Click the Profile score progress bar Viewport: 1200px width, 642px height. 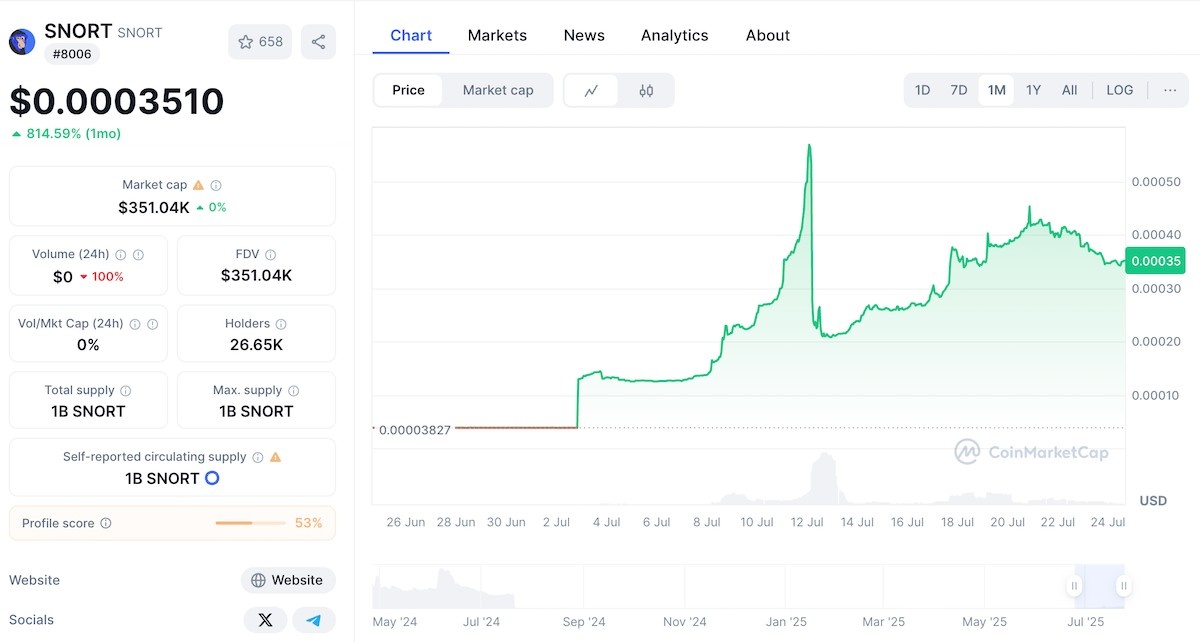click(x=250, y=523)
